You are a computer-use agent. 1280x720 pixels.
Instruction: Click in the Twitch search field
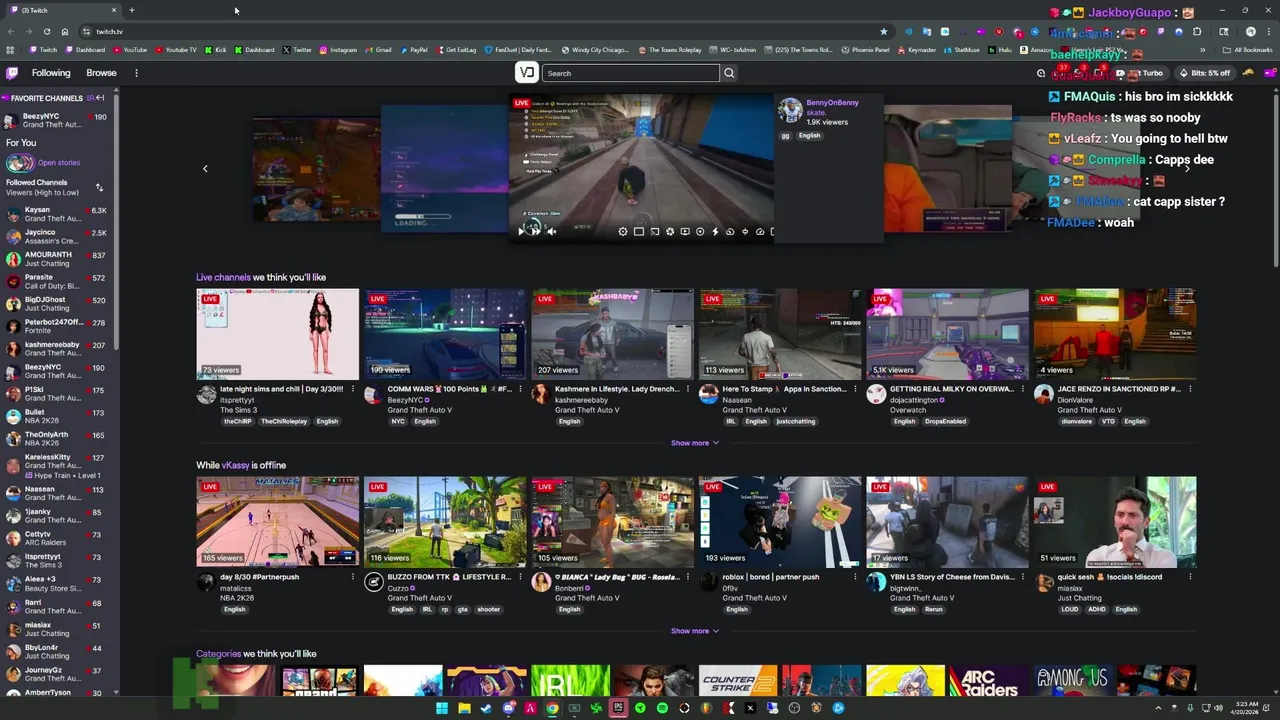[631, 73]
